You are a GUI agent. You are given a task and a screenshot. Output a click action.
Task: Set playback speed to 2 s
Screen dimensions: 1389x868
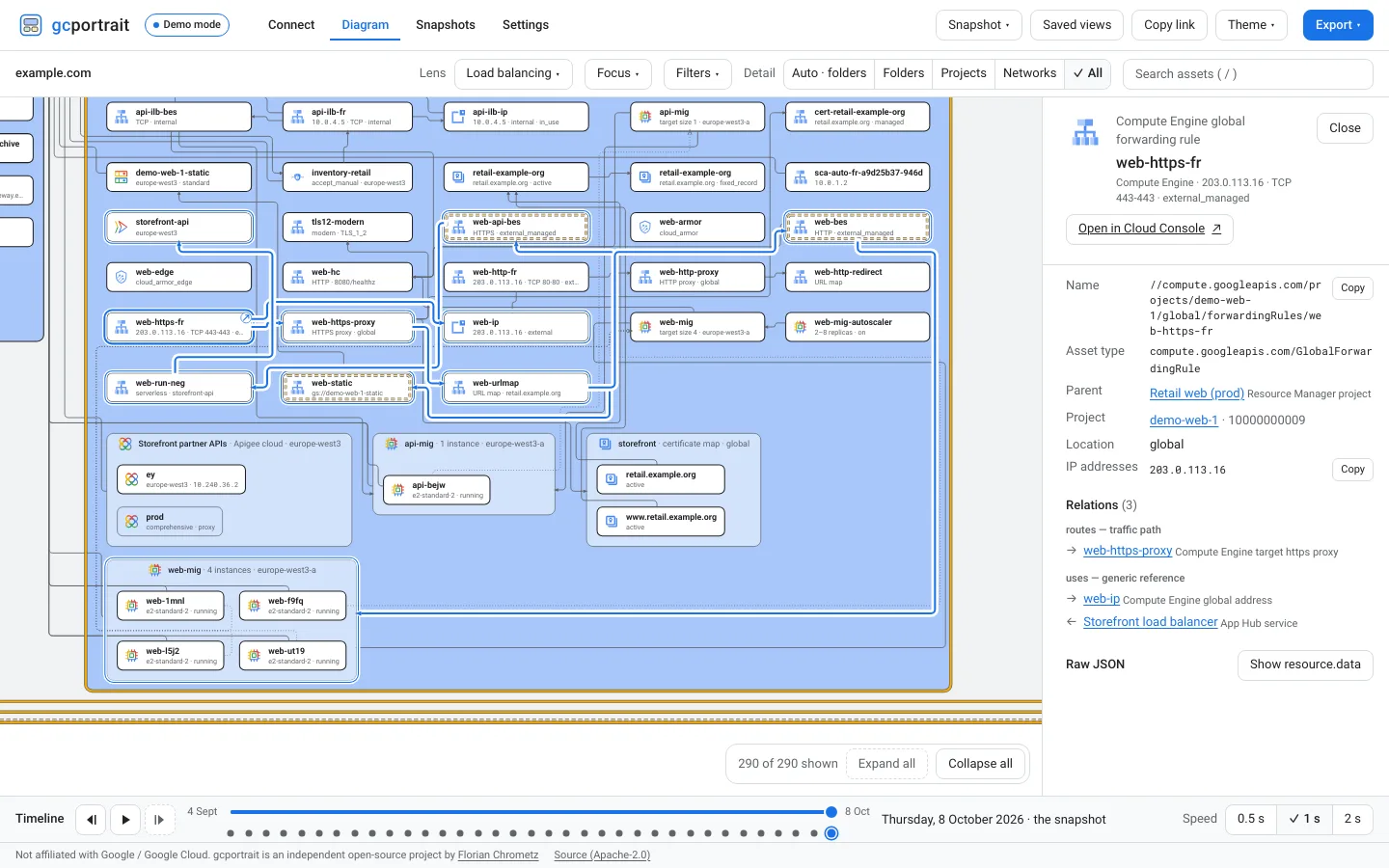1352,819
